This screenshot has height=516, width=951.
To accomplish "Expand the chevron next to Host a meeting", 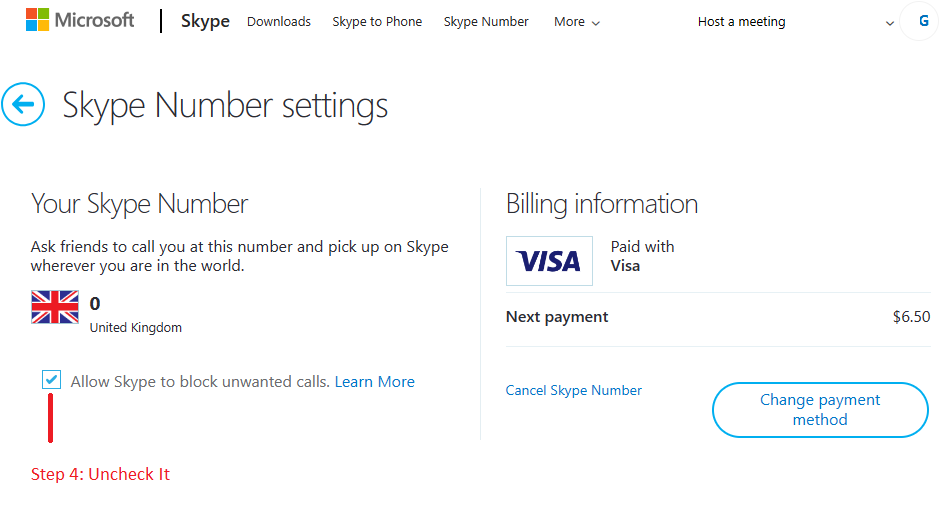I will click(x=890, y=23).
